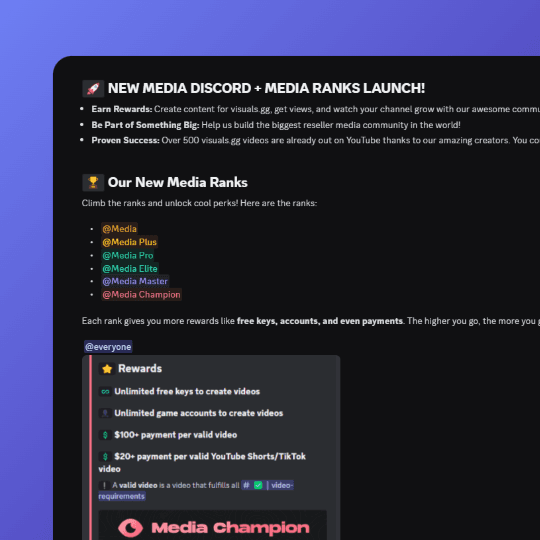
Task: Click the Be Part of Something Big: text
Action: tap(145, 125)
